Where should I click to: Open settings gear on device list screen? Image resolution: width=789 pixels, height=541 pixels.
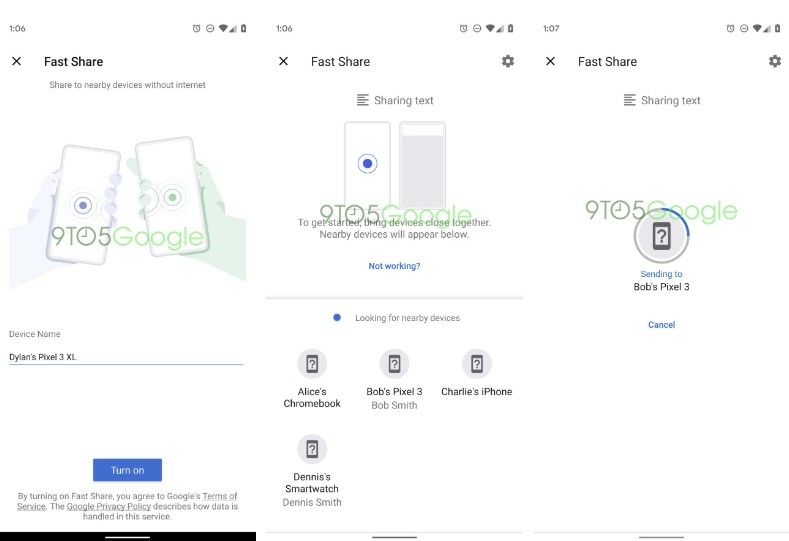[508, 61]
